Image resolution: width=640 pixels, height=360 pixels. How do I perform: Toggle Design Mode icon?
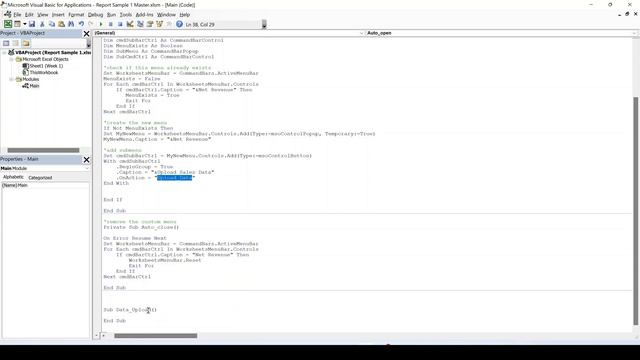130,24
